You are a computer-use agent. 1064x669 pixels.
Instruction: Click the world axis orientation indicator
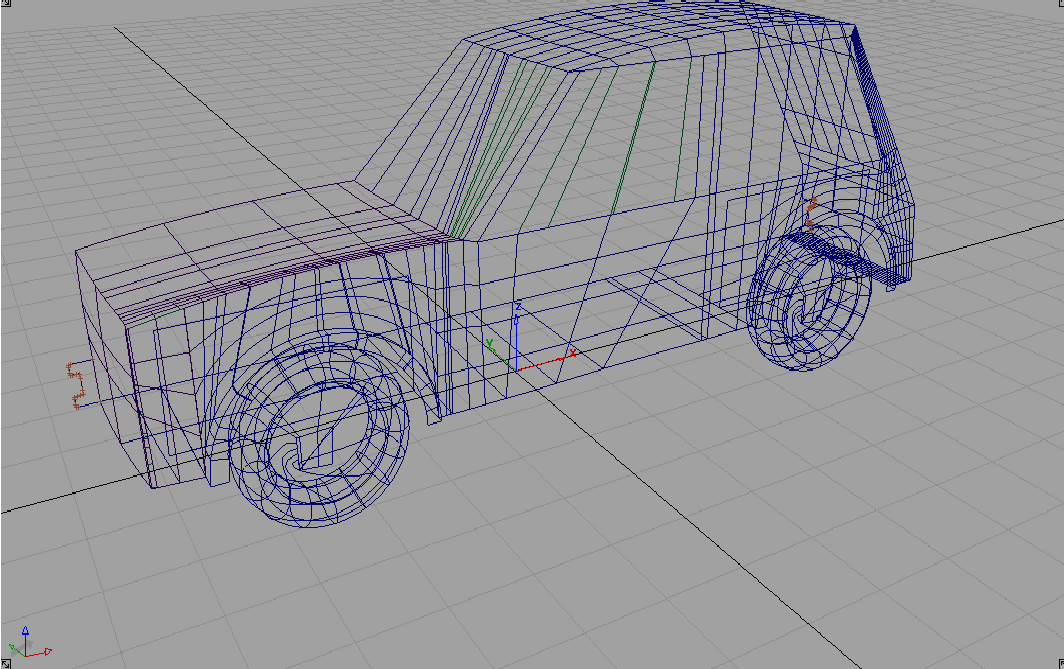pyautogui.click(x=29, y=642)
